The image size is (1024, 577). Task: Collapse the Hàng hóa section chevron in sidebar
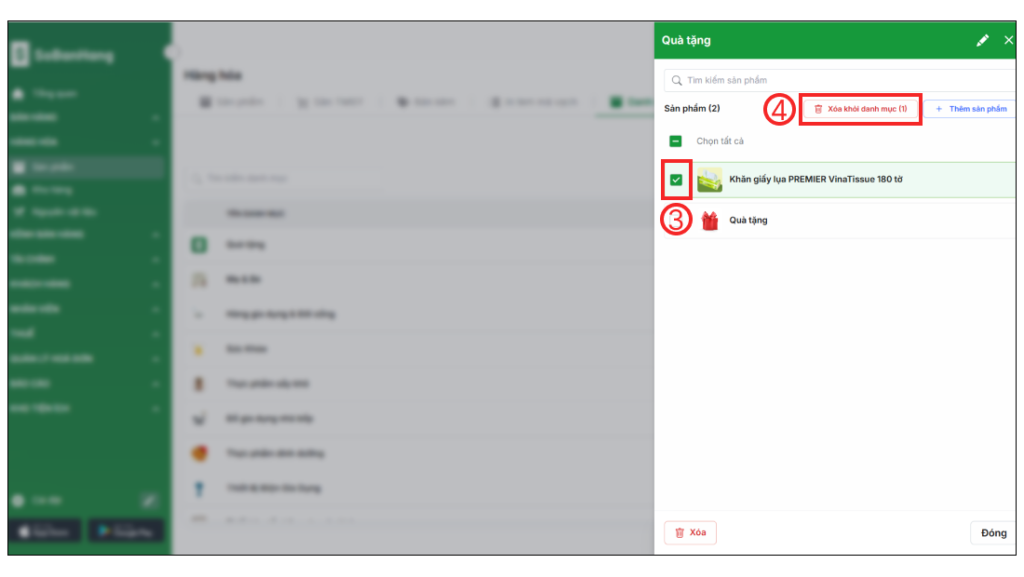pos(155,143)
